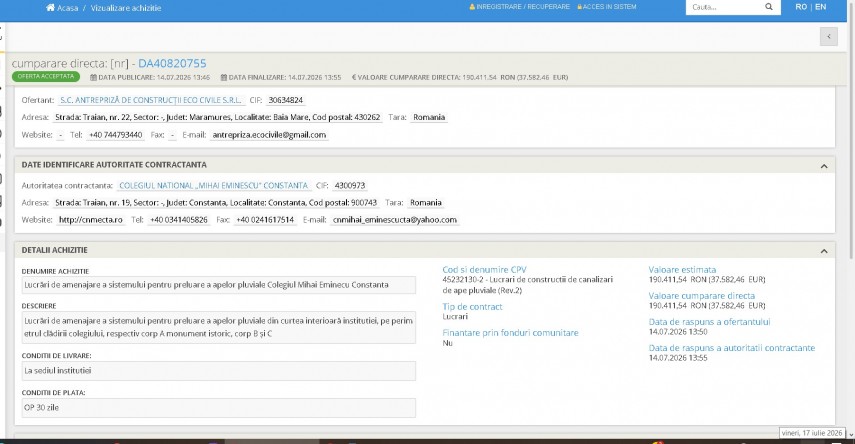The width and height of the screenshot is (855, 444).
Task: Click offerer email antrepriza.ecocivile@gmail.com
Action: (269, 135)
